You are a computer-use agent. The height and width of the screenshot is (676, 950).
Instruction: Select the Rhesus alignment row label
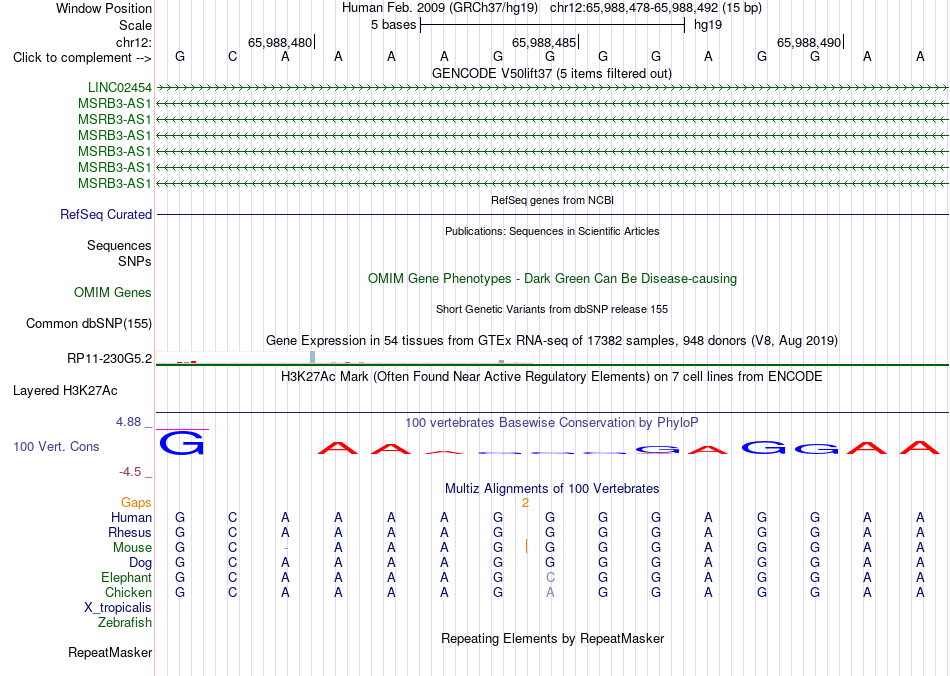pyautogui.click(x=130, y=532)
